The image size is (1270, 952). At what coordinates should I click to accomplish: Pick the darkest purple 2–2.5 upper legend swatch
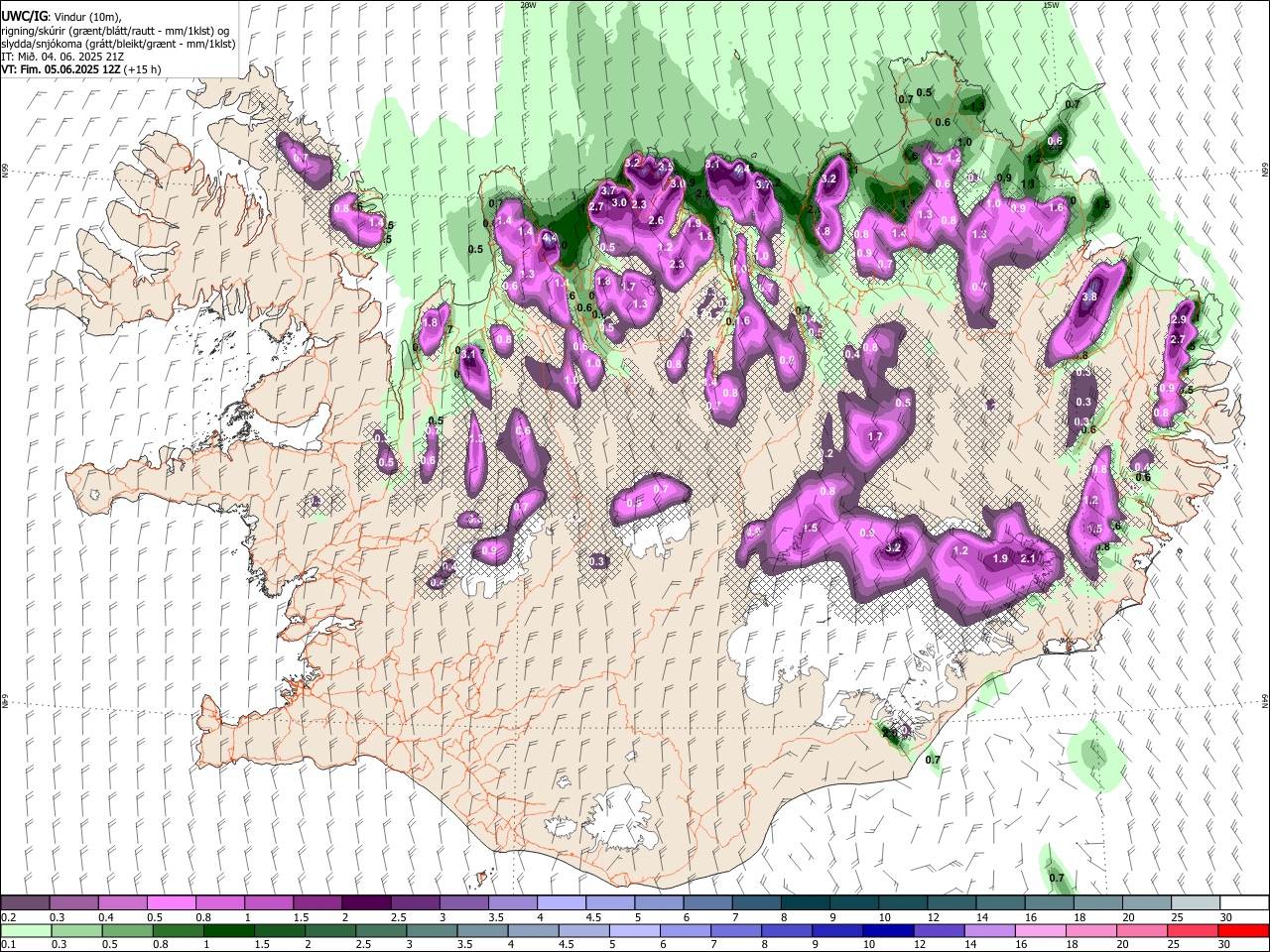coord(366,902)
